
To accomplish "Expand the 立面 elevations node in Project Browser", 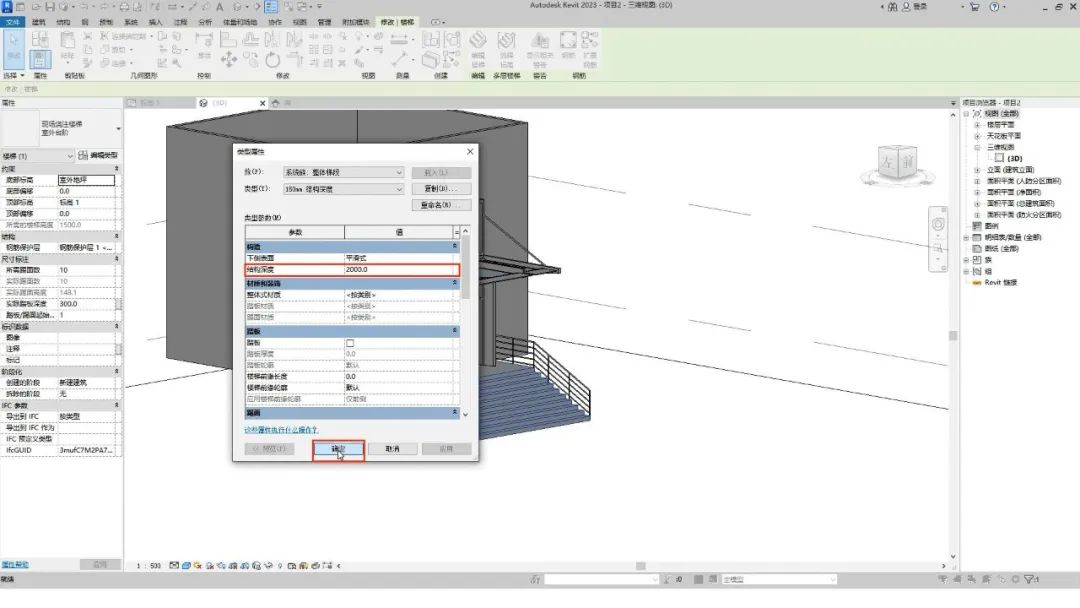I will [977, 169].
